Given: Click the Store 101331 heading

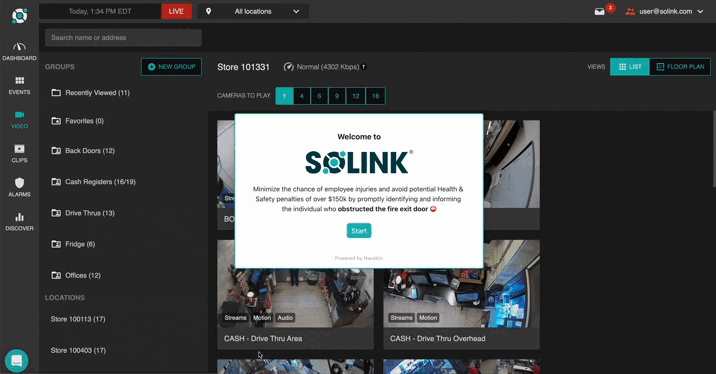Looking at the screenshot, I should [x=243, y=67].
